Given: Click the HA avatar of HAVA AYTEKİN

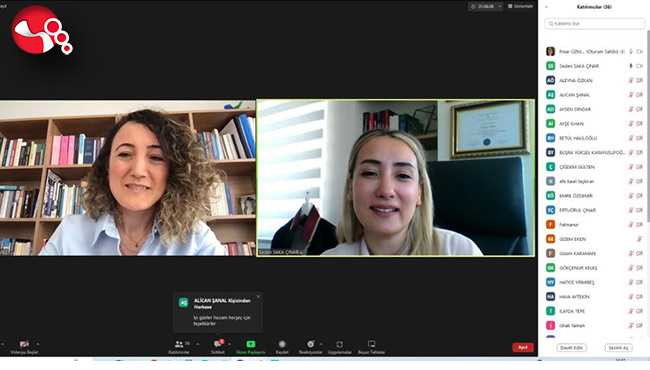Looking at the screenshot, I should [x=550, y=297].
